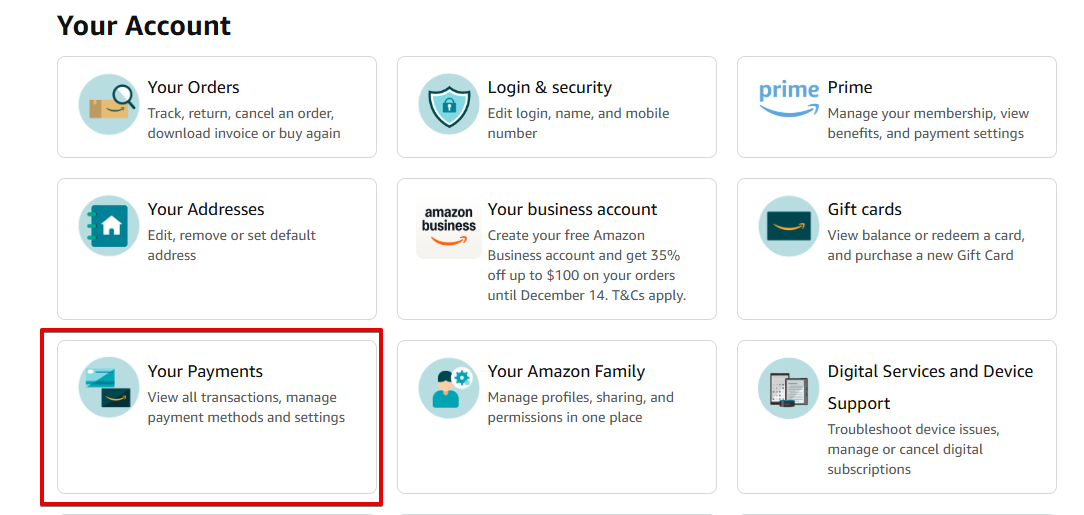The image size is (1084, 515).
Task: Click the Your Payments credit cards icon
Action: coord(109,387)
